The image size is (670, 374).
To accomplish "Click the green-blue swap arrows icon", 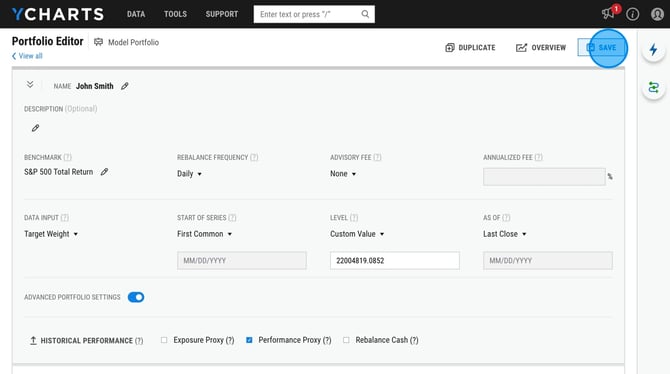I will point(653,88).
